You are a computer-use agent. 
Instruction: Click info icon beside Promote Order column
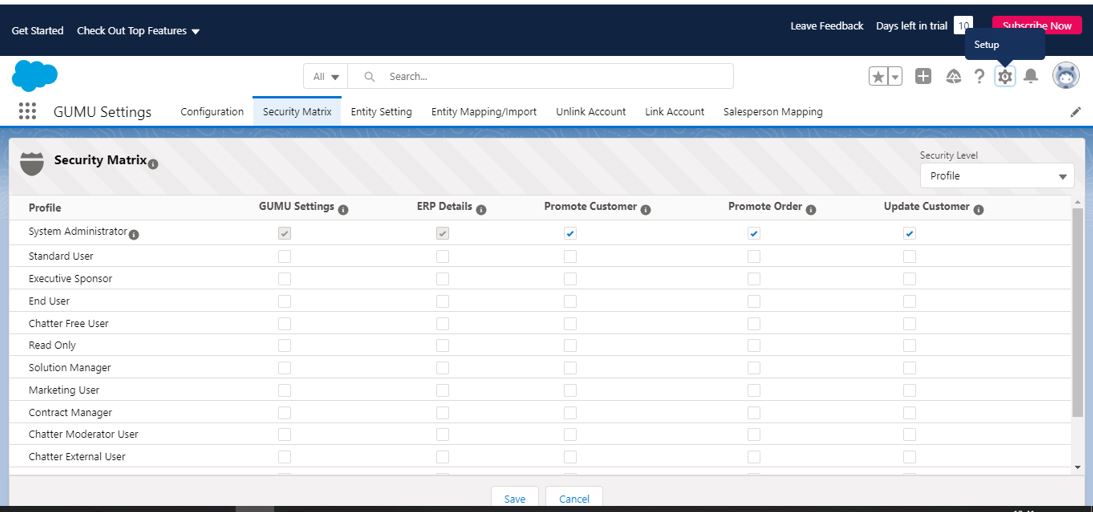tap(811, 210)
